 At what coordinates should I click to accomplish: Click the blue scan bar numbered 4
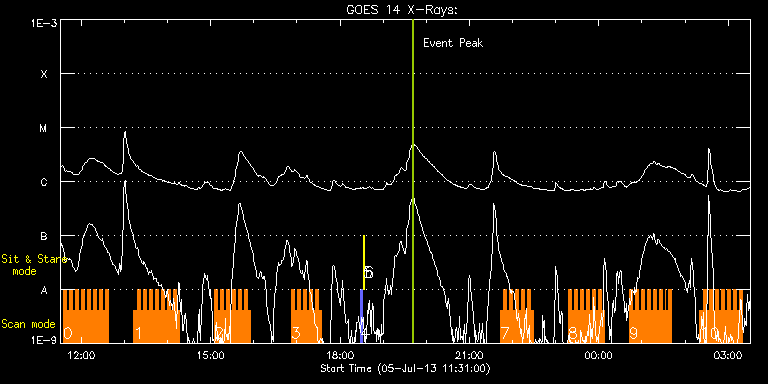361,316
